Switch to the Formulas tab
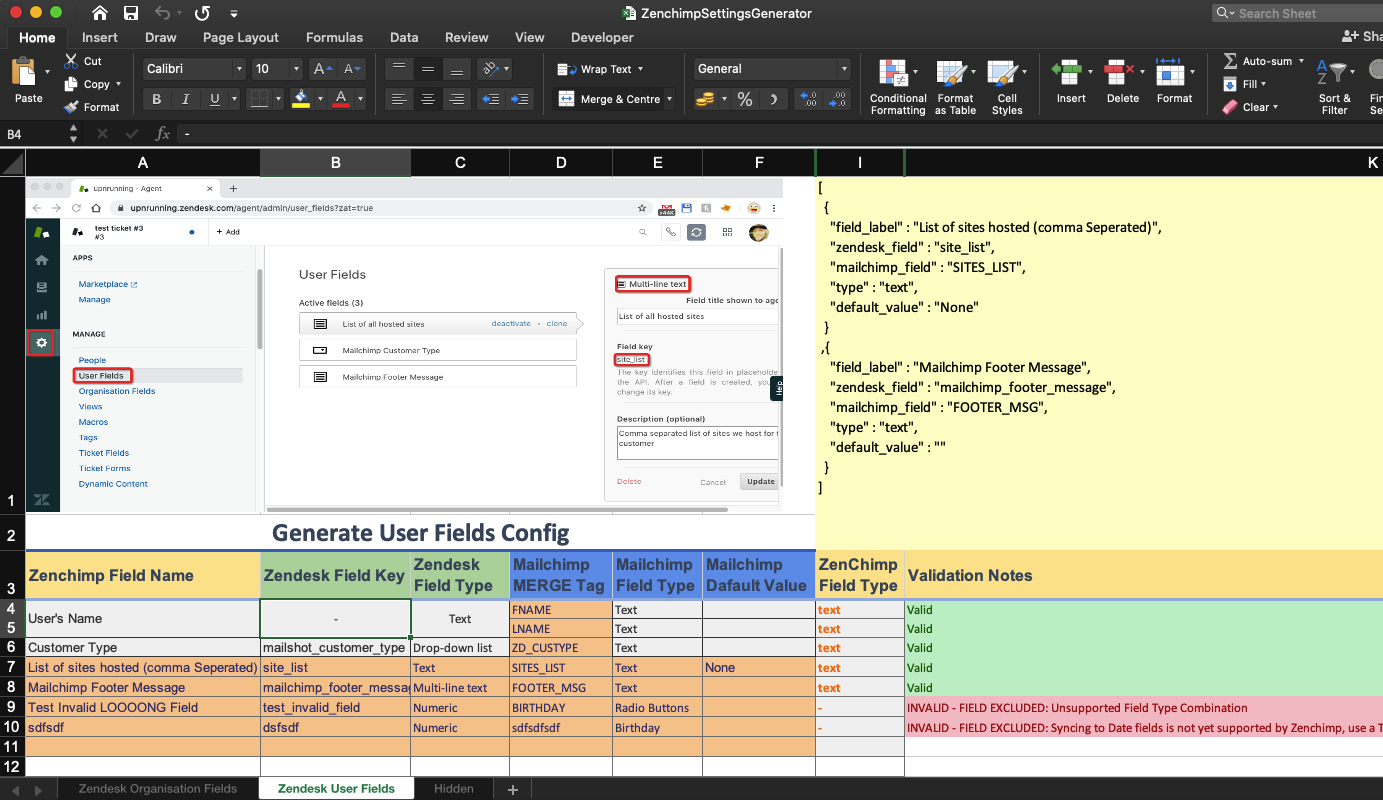1383x800 pixels. pos(335,37)
